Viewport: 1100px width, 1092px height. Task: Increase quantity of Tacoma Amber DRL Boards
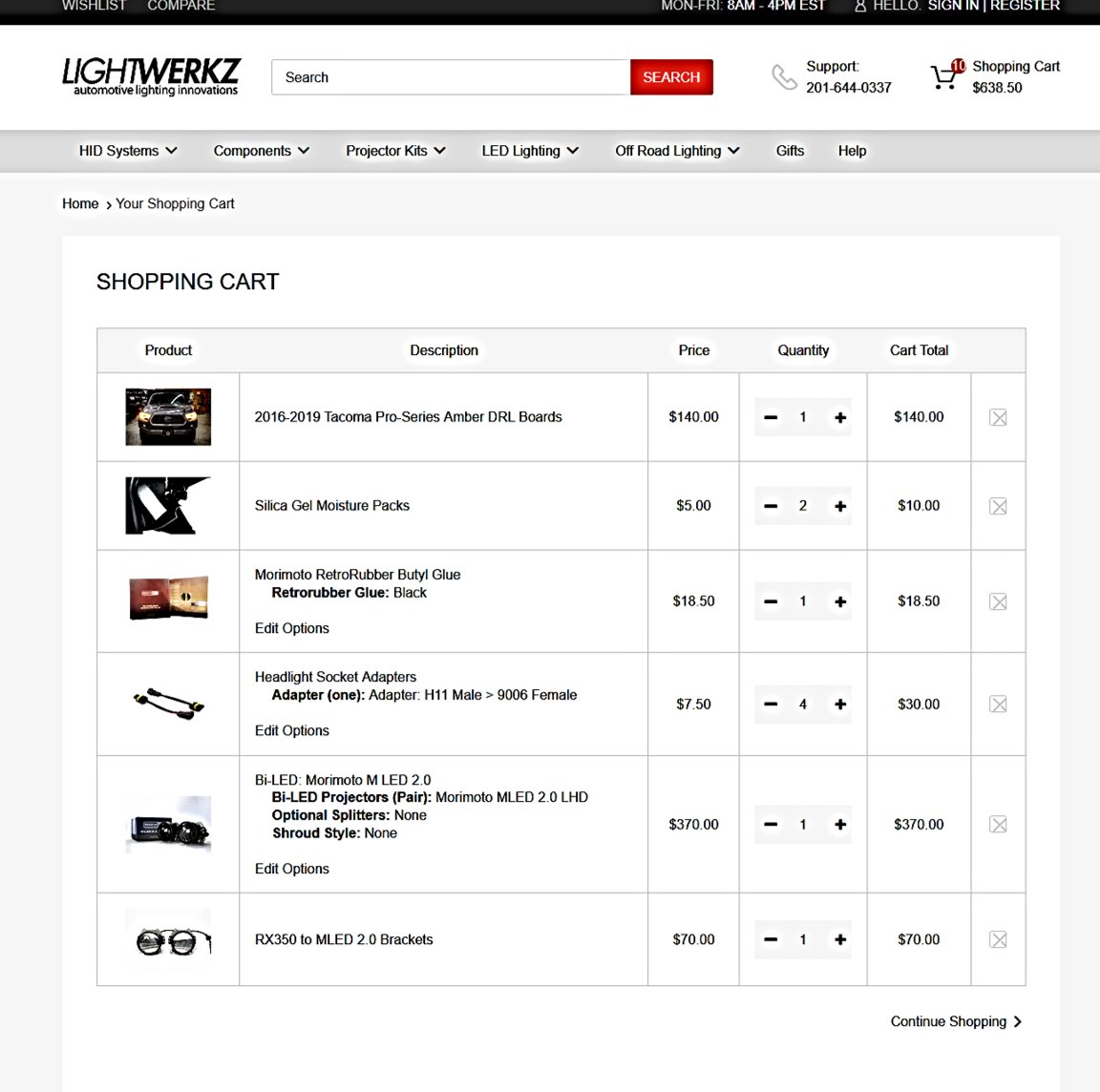839,417
